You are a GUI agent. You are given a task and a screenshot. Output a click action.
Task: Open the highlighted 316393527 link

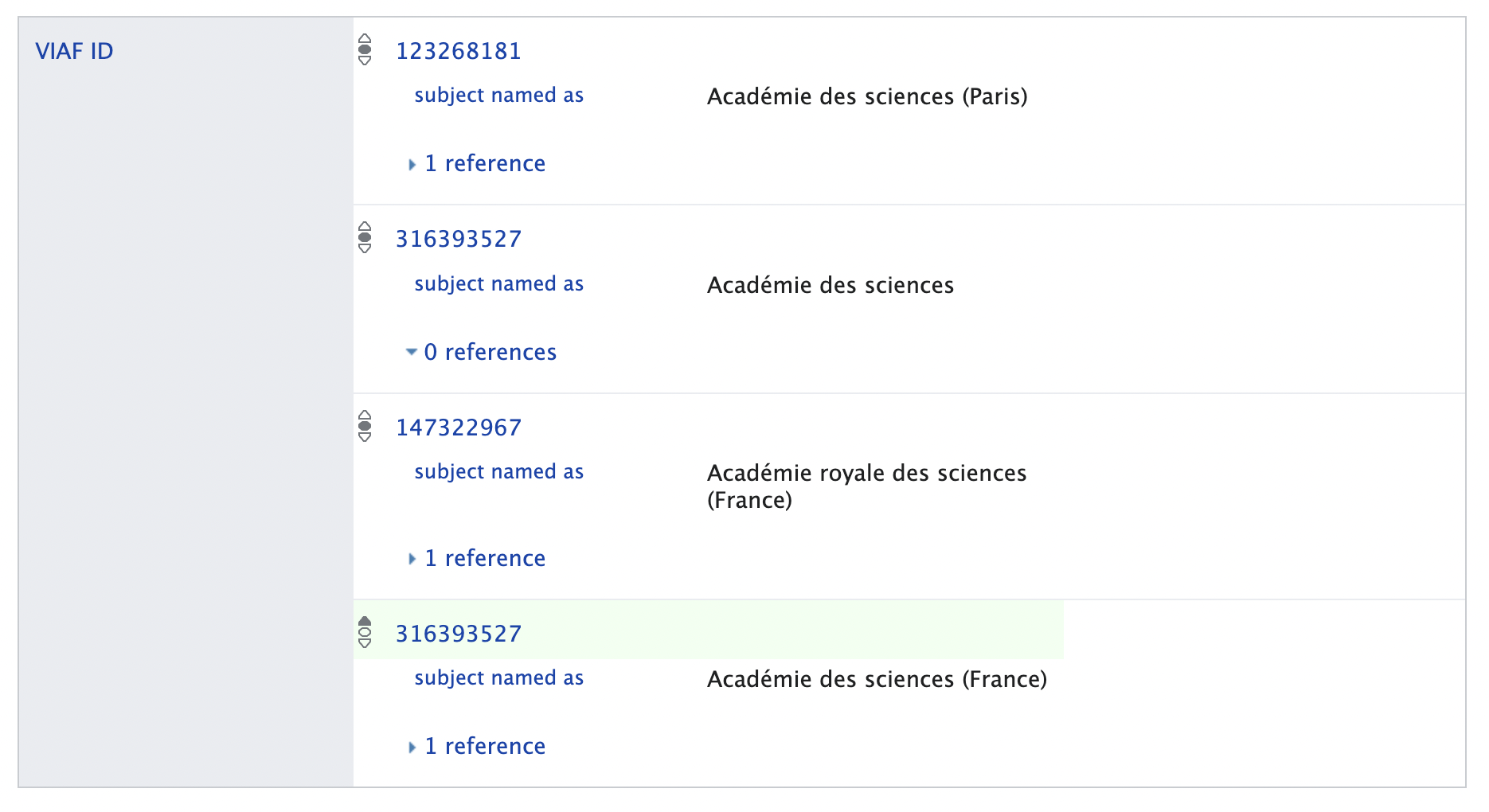click(459, 634)
